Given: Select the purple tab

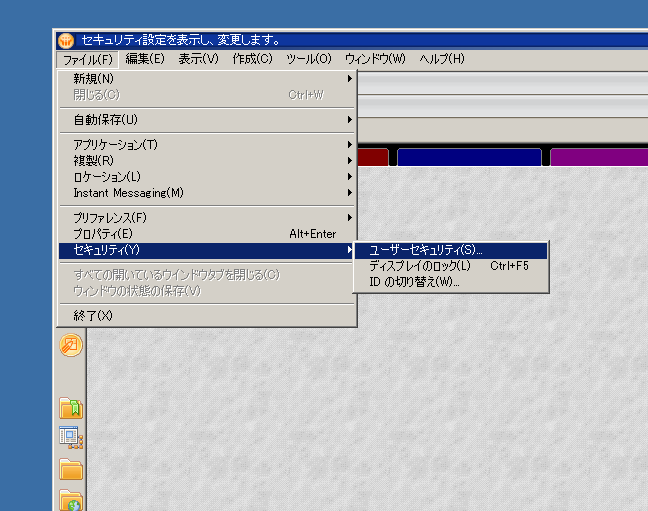Looking at the screenshot, I should (x=599, y=158).
